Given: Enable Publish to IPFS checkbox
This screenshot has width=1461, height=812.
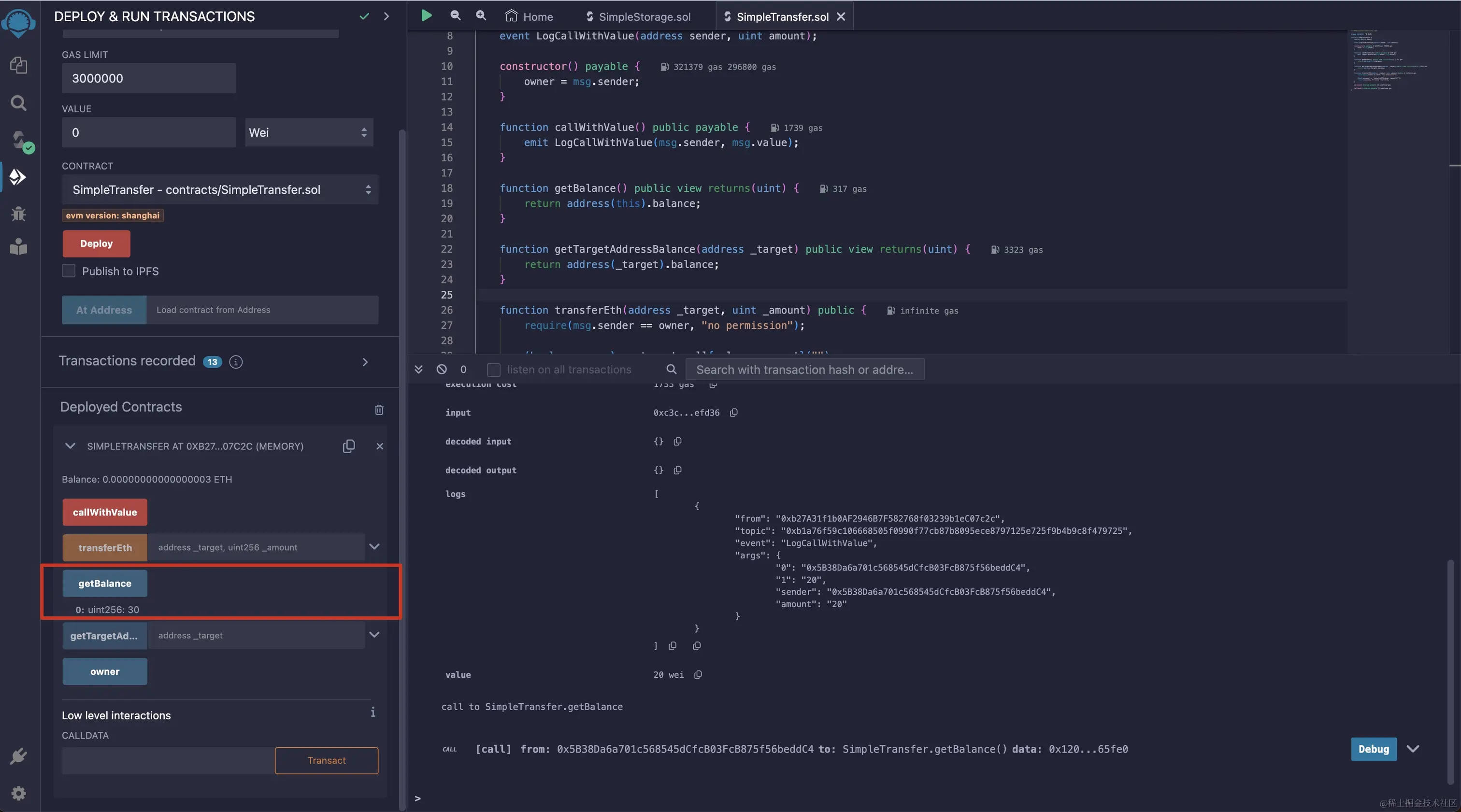Looking at the screenshot, I should tap(69, 271).
